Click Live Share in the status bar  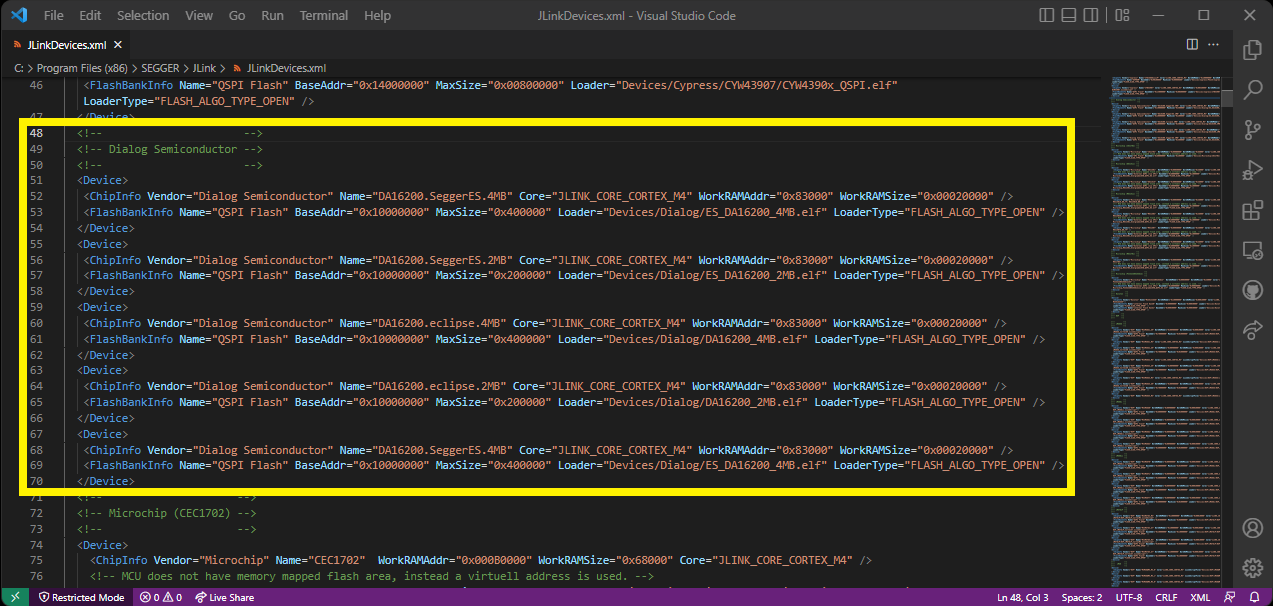tap(224, 597)
